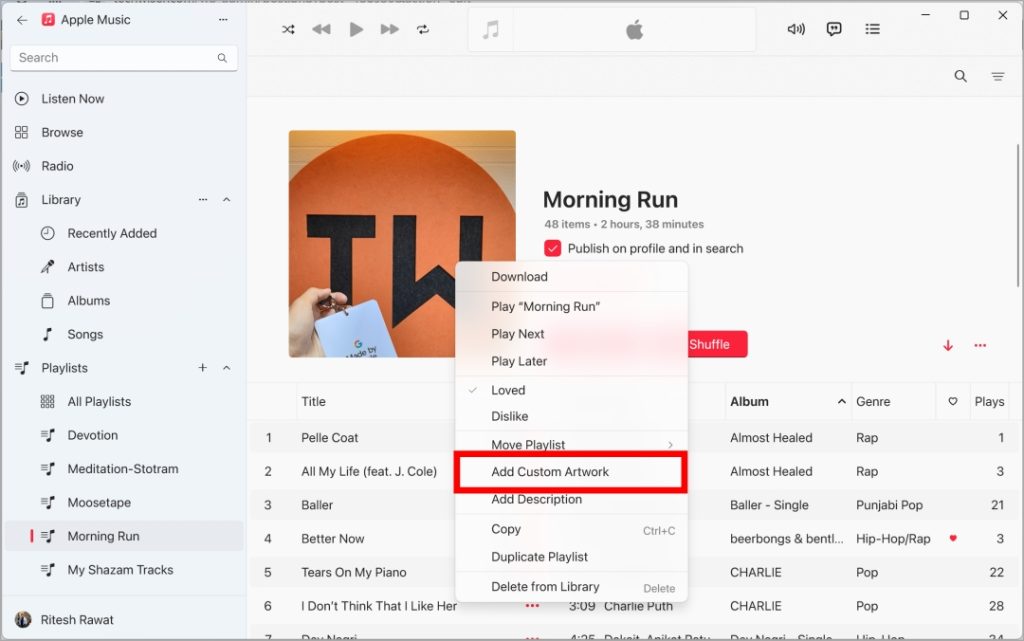Collapse the Playlists section chevron
The height and width of the screenshot is (641, 1024).
(x=226, y=368)
